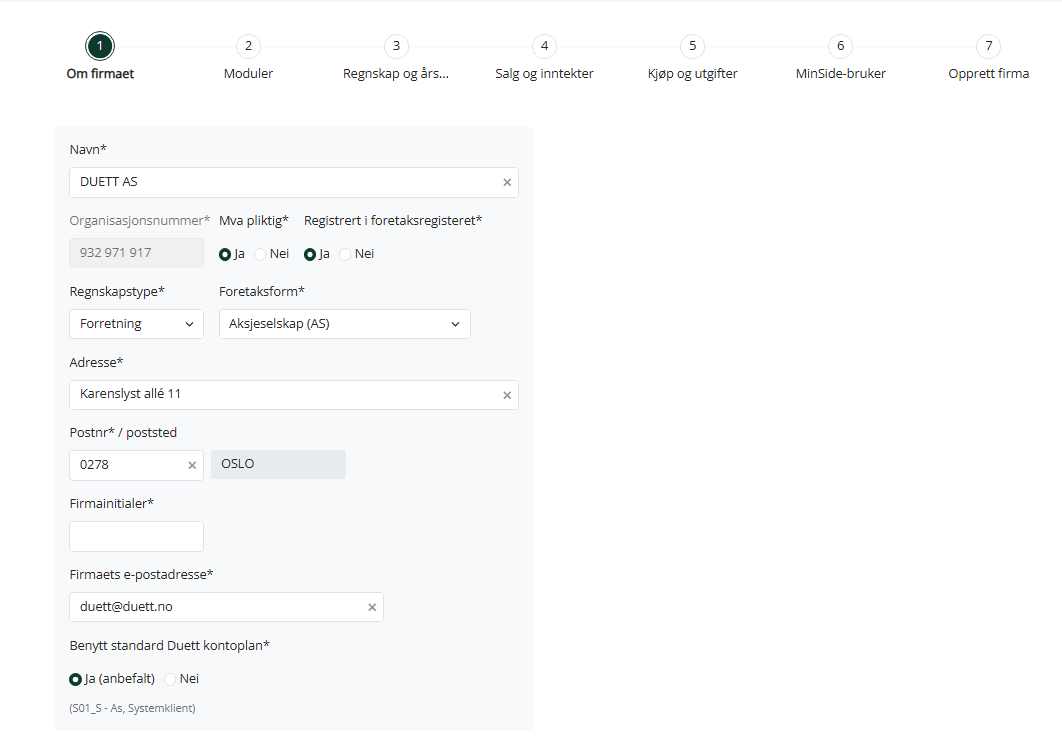
Task: Clear the e-postadresse field with the X icon
Action: (x=372, y=607)
